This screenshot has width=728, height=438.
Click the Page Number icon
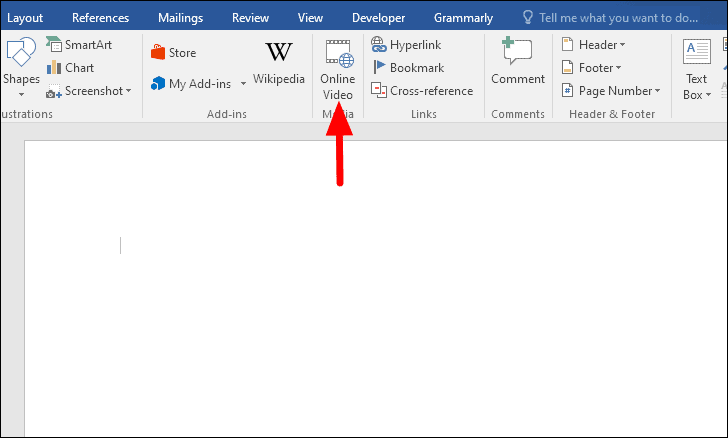567,91
